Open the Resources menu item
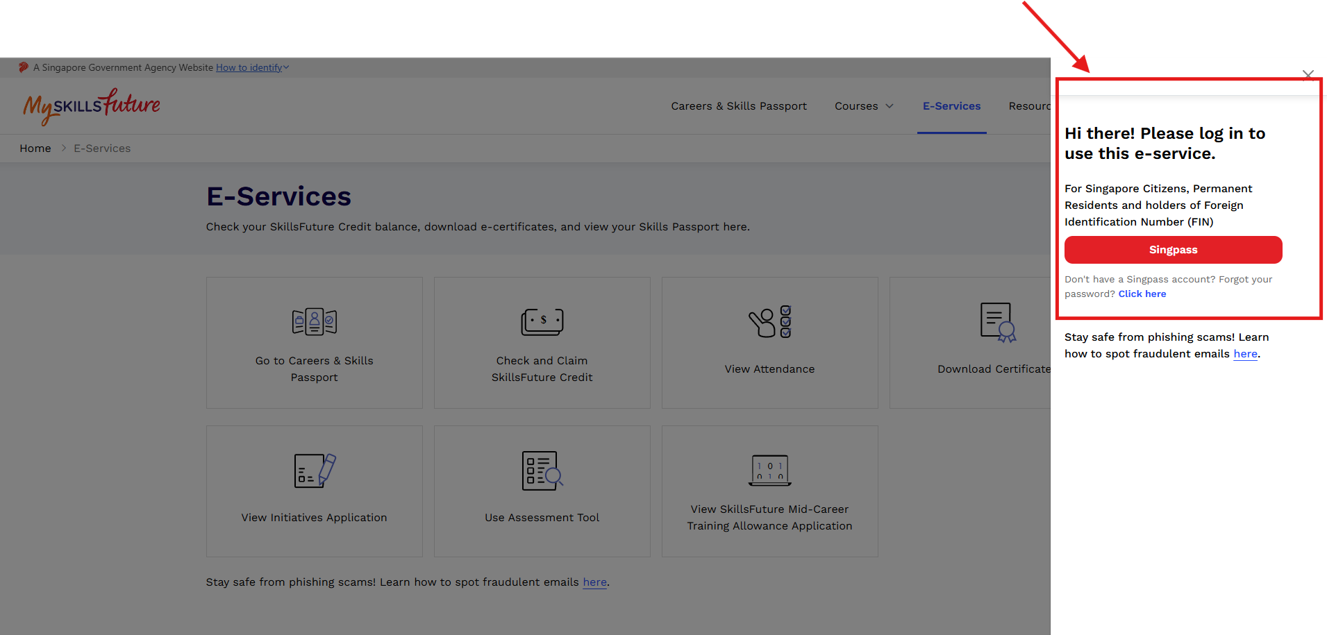Viewport: 1327px width, 635px height. pos(1029,106)
